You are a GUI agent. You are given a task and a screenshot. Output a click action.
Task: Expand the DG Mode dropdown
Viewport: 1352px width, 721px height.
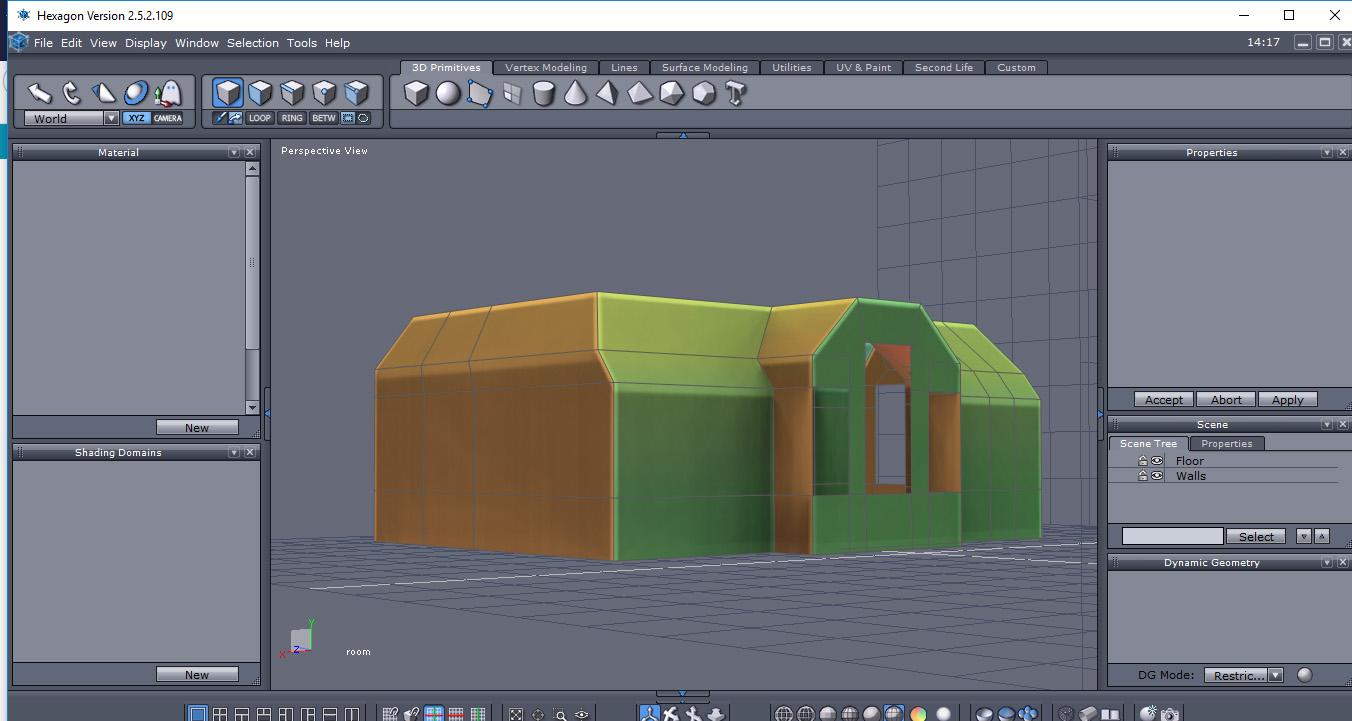(1275, 675)
